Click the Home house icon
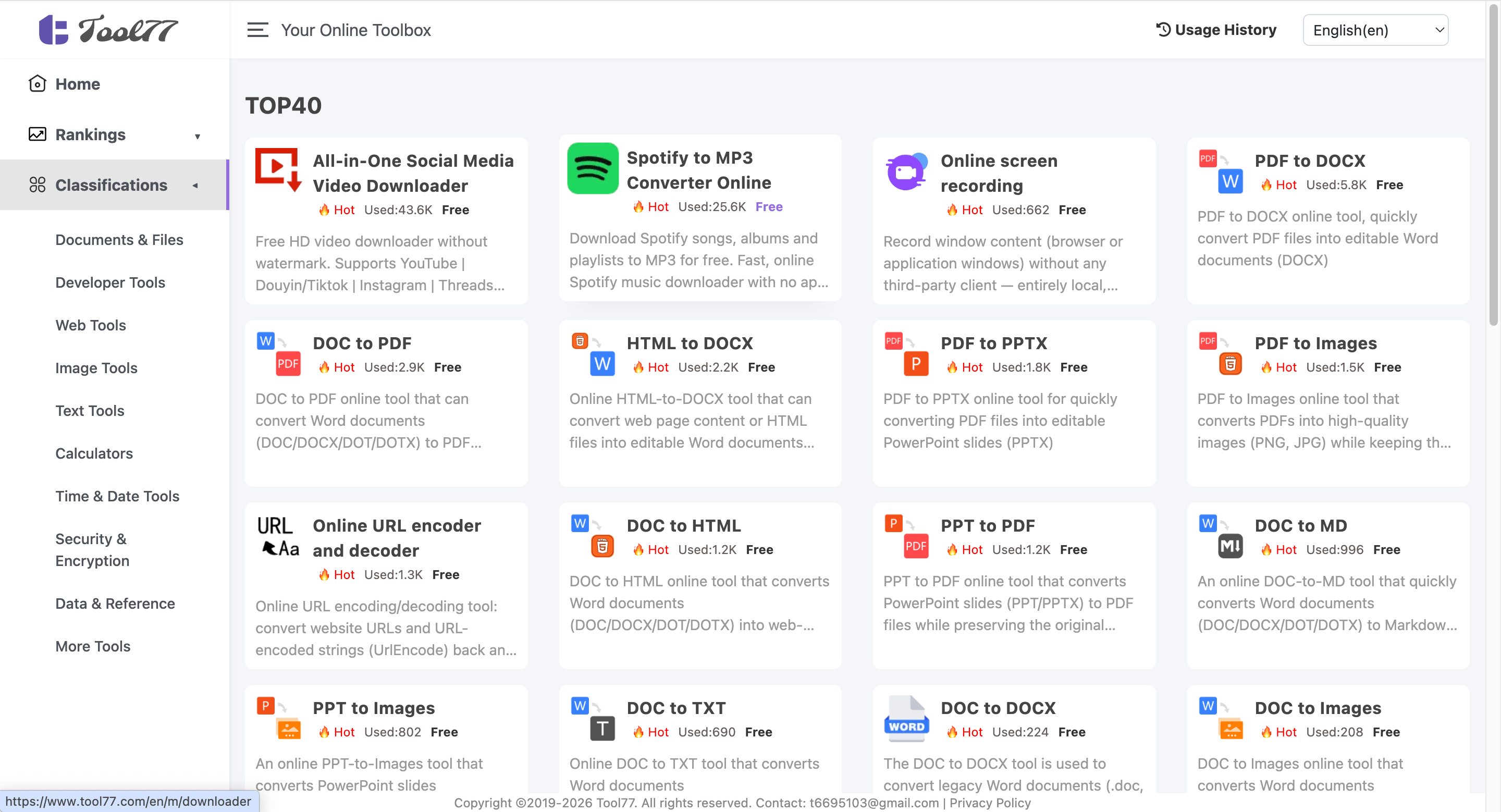1501x812 pixels. pyautogui.click(x=38, y=84)
